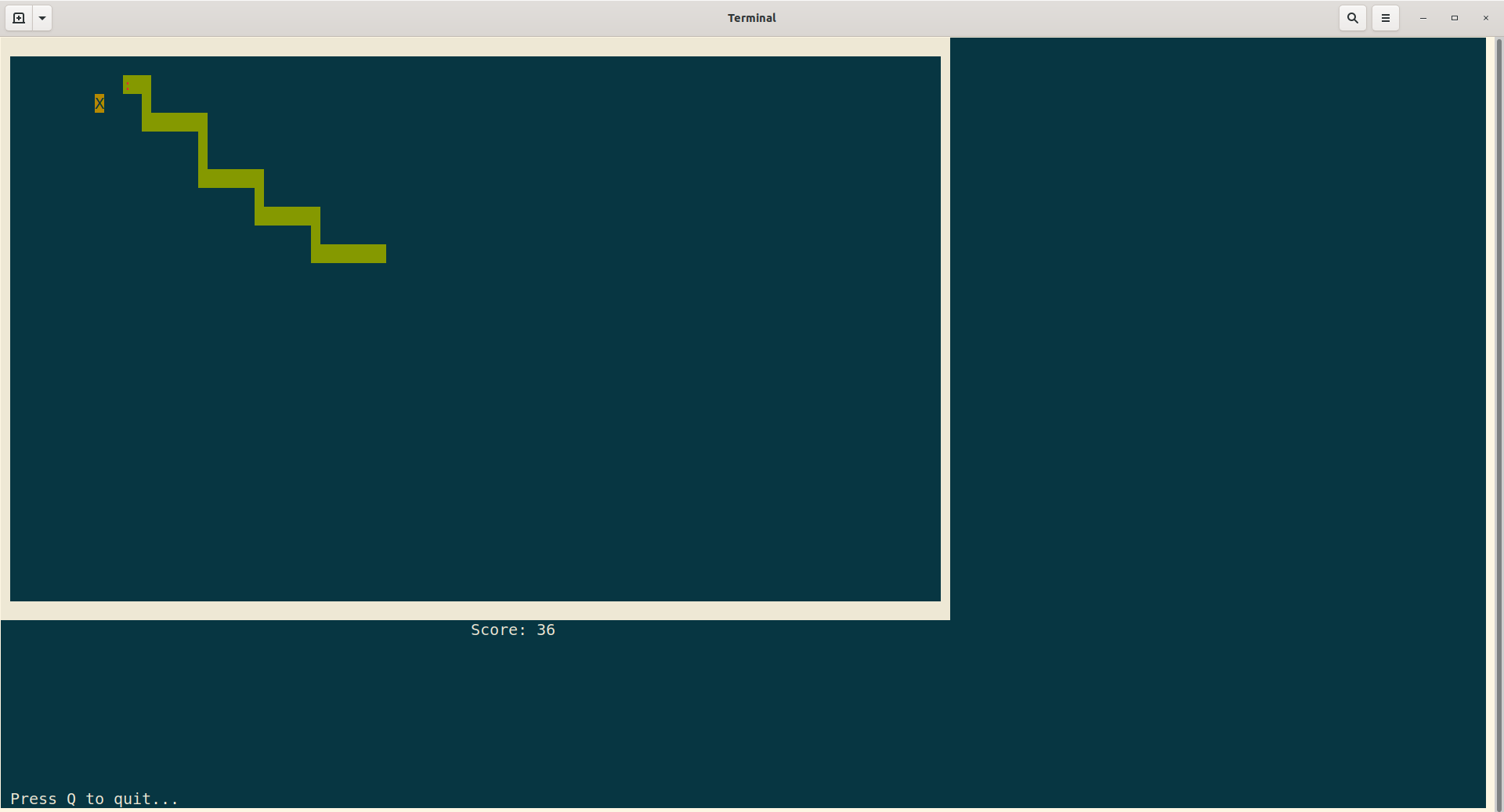Expand the new tab options dropdown

click(42, 17)
